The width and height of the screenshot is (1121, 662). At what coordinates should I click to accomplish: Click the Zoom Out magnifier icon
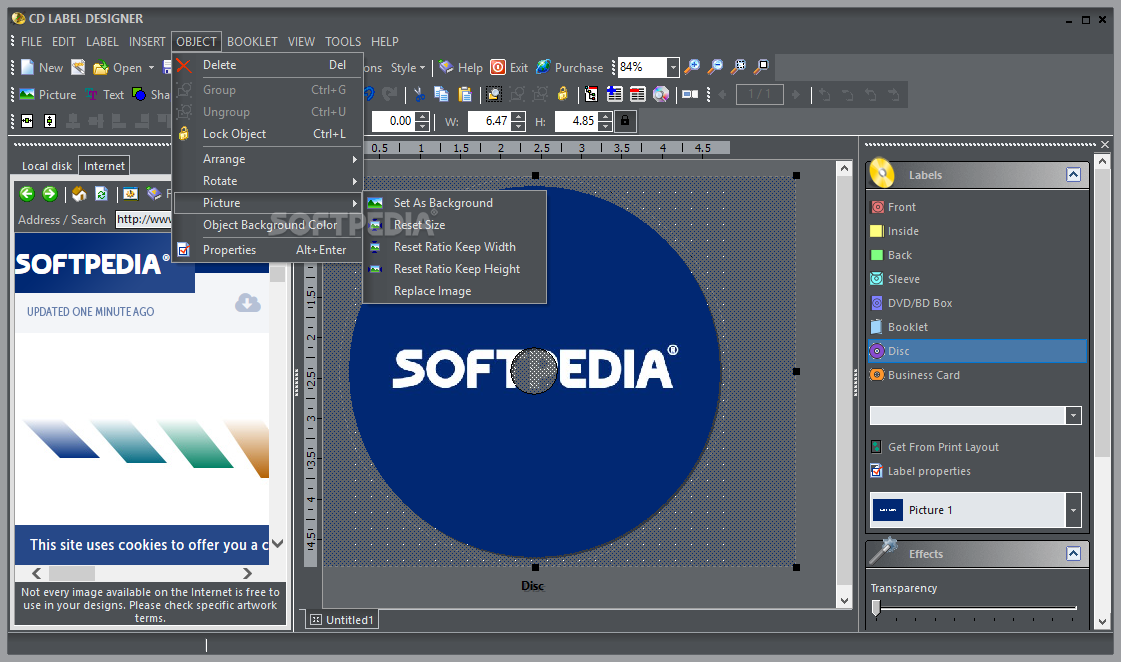[x=715, y=67]
